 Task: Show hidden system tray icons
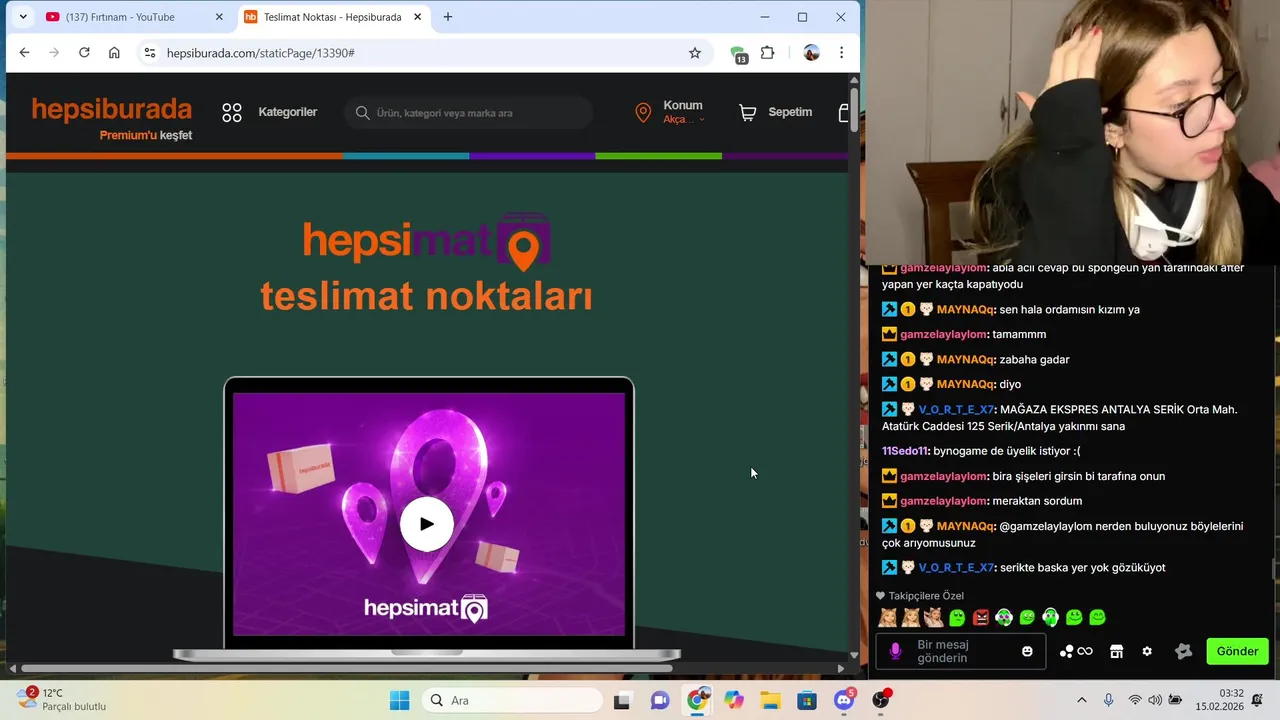(x=1081, y=700)
